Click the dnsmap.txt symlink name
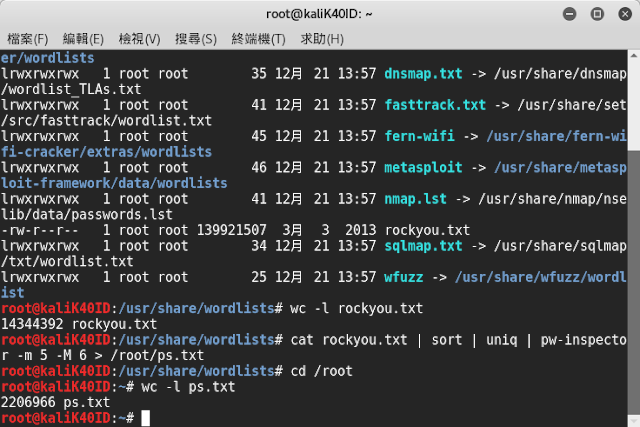The width and height of the screenshot is (640, 427). (423, 74)
